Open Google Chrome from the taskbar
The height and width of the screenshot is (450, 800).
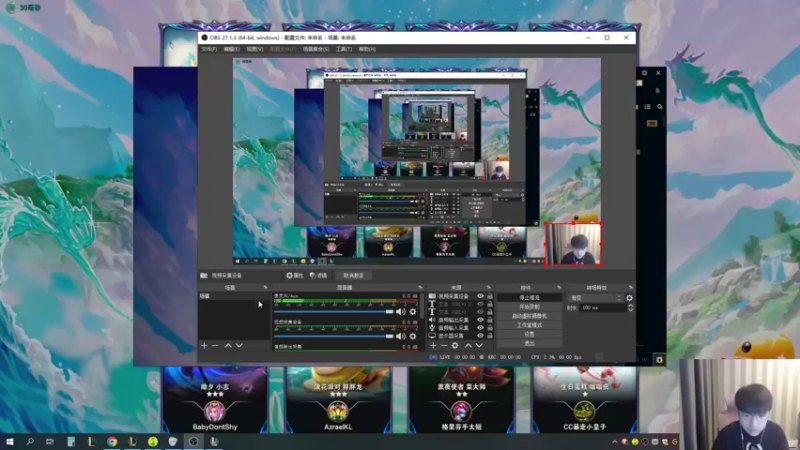112,441
